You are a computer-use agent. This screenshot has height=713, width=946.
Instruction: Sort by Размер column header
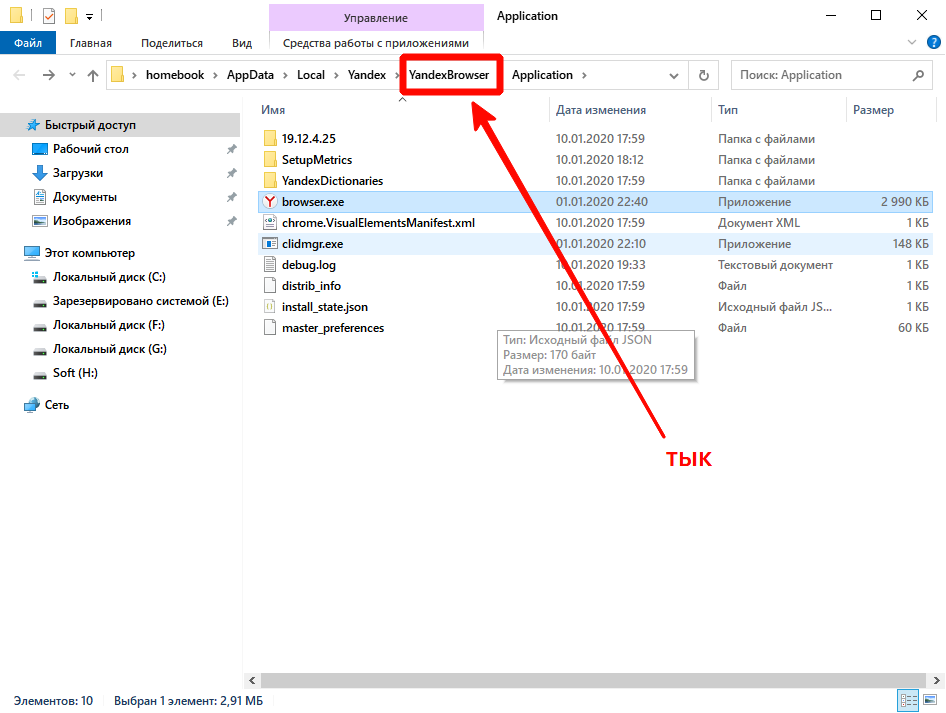click(x=874, y=110)
